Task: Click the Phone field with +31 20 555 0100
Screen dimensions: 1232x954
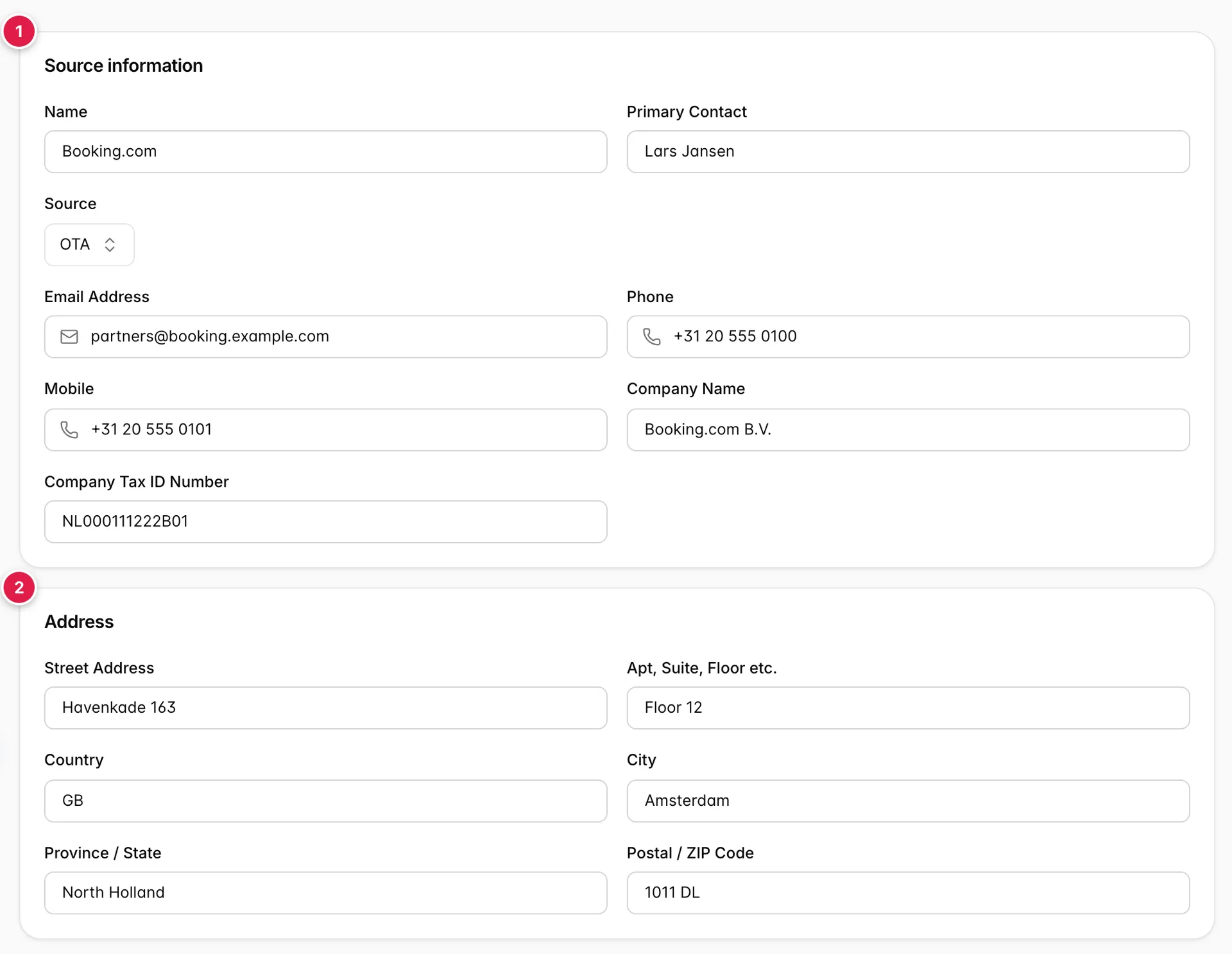Action: pos(908,337)
